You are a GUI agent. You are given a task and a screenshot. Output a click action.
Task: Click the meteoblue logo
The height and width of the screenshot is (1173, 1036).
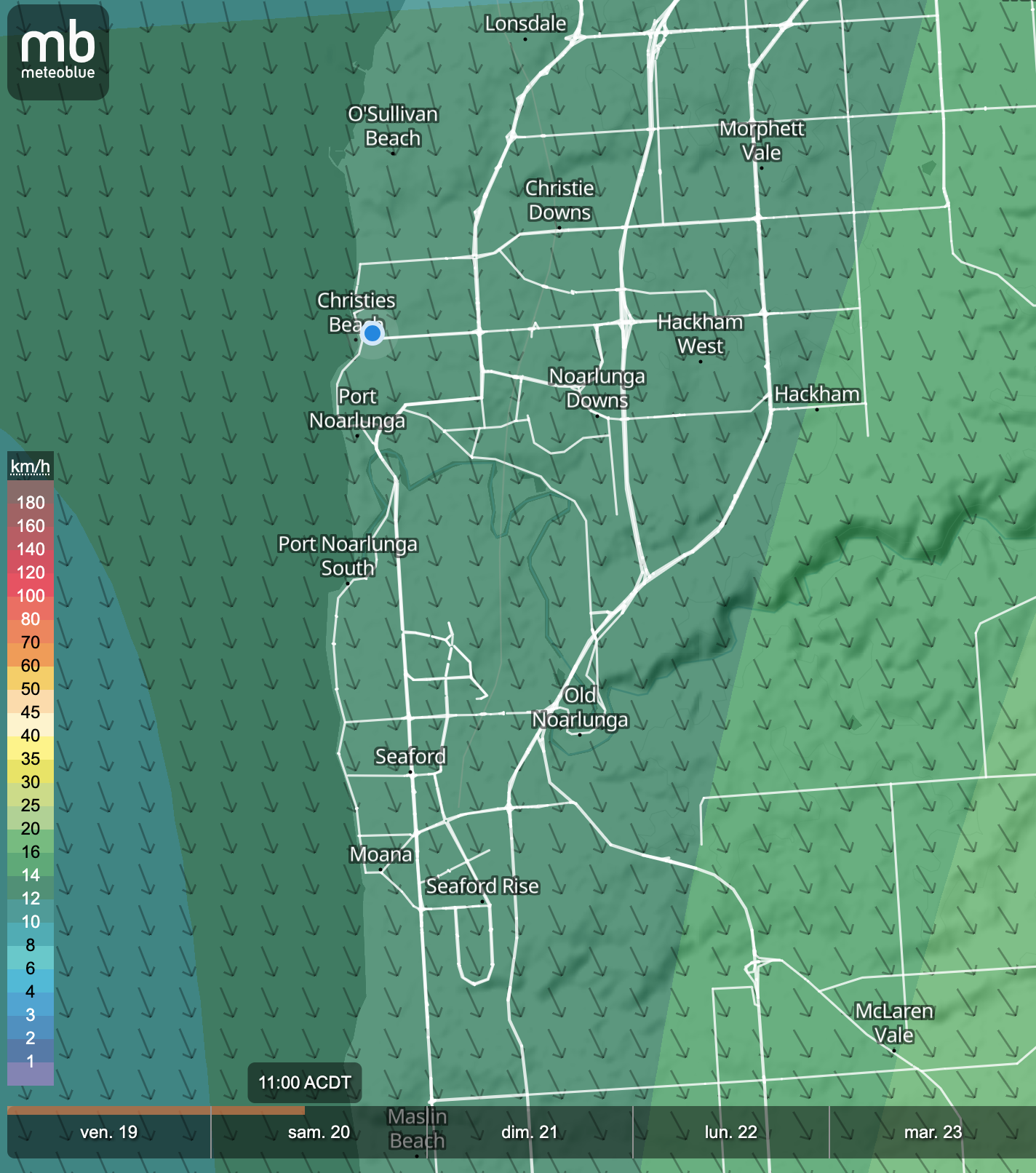[58, 52]
